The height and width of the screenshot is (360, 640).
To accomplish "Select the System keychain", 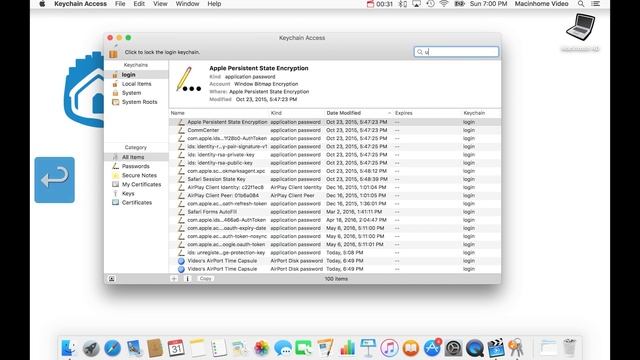I will pos(136,93).
